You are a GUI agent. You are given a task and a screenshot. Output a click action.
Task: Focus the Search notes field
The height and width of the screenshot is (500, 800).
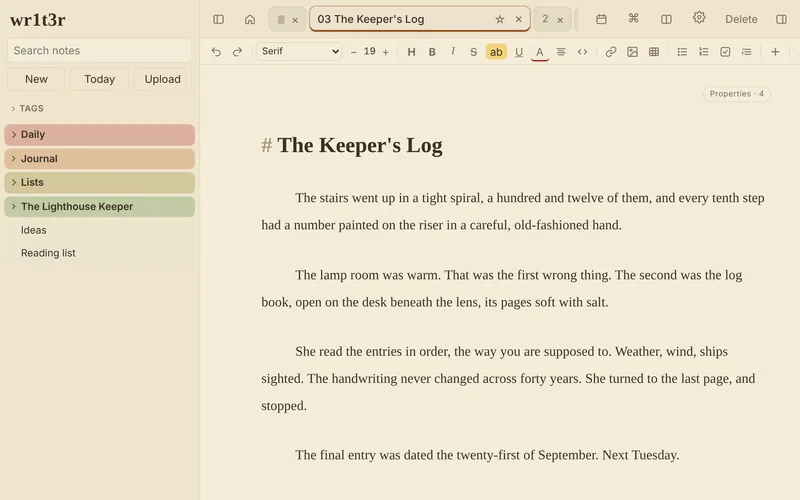tap(99, 51)
